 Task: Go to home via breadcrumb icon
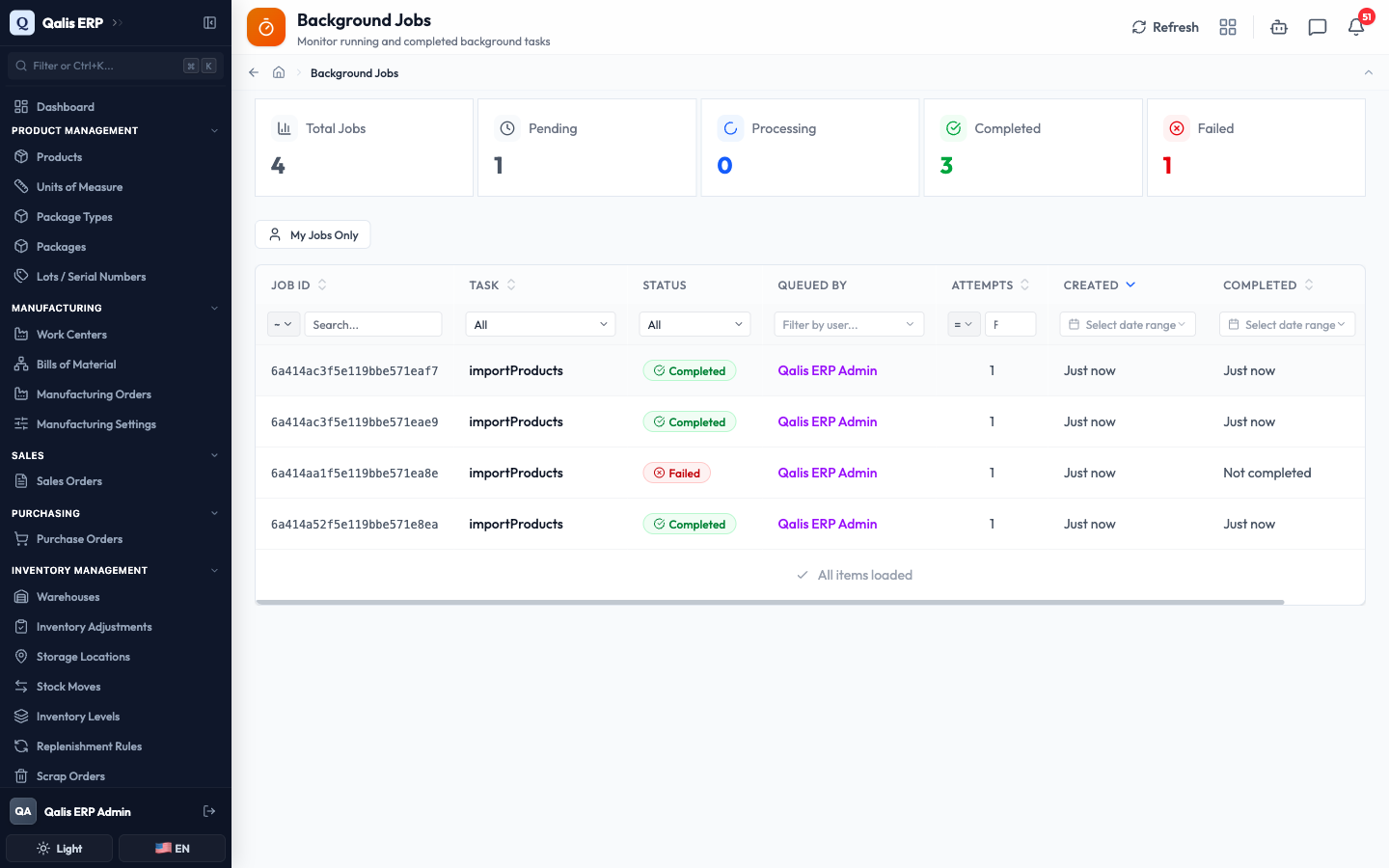pyautogui.click(x=279, y=72)
